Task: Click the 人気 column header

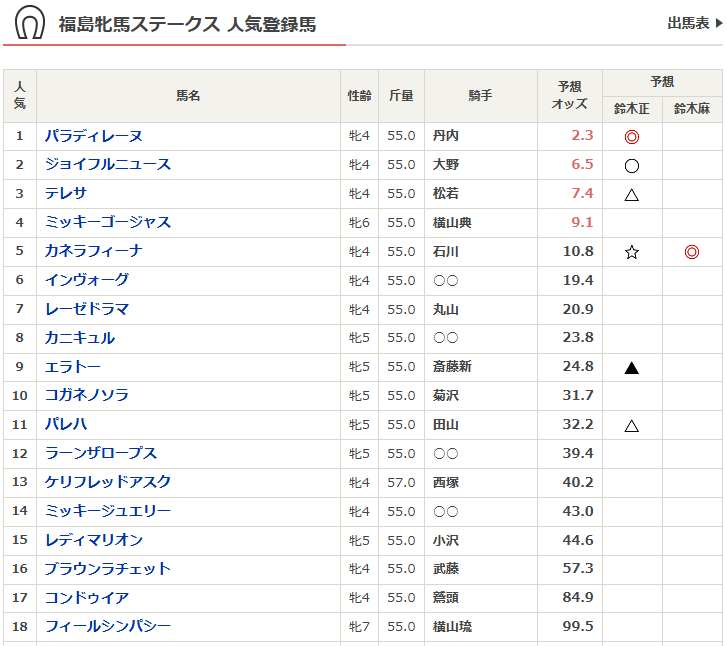Action: [x=20, y=96]
